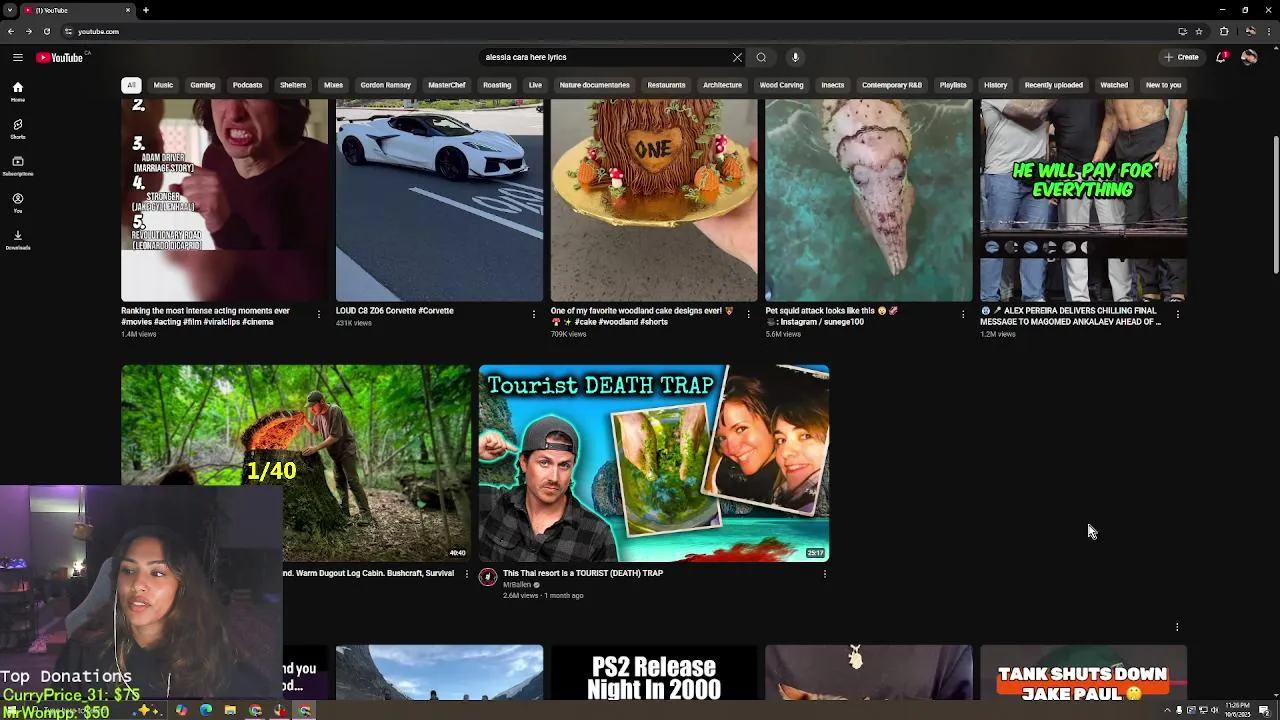
Task: Open the notifications bell
Action: (x=1221, y=57)
